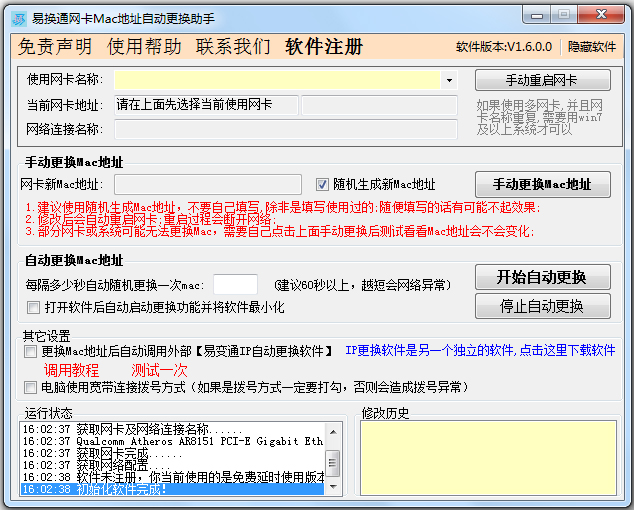Image resolution: width=634 pixels, height=510 pixels.
Task: Click the 手动更换Mac地址 button
Action: pyautogui.click(x=543, y=184)
